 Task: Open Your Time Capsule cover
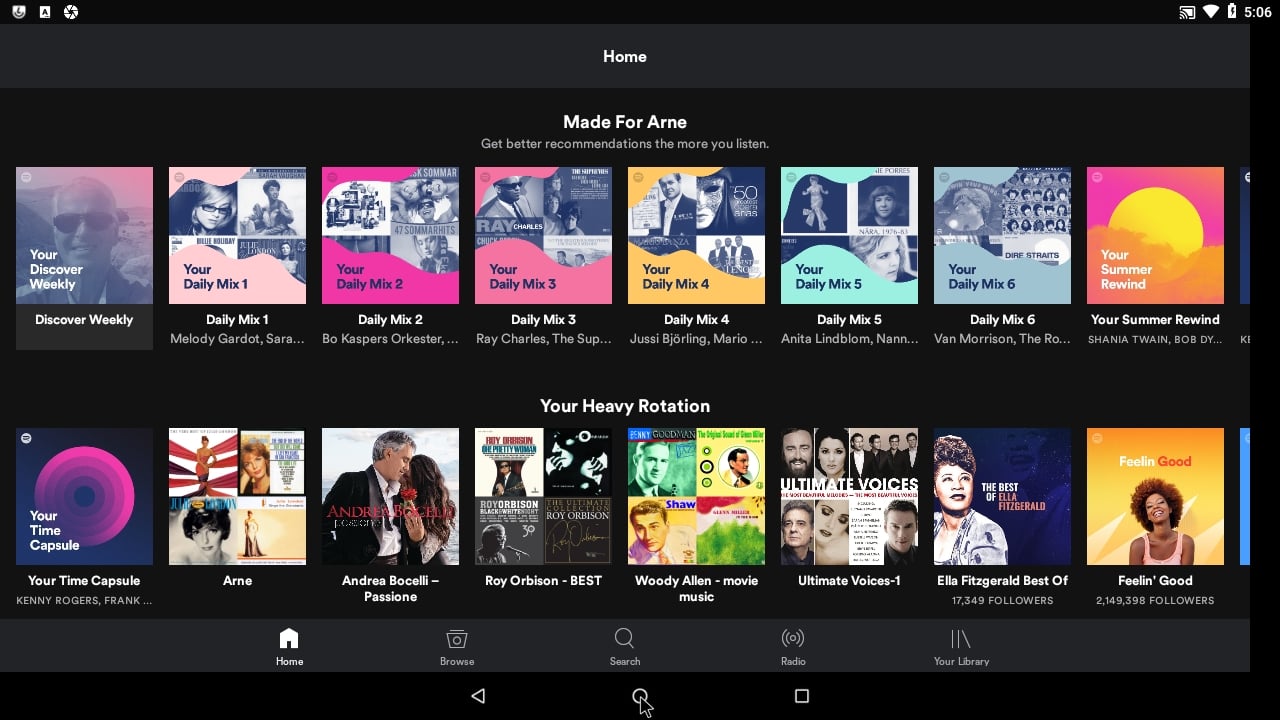click(x=84, y=497)
